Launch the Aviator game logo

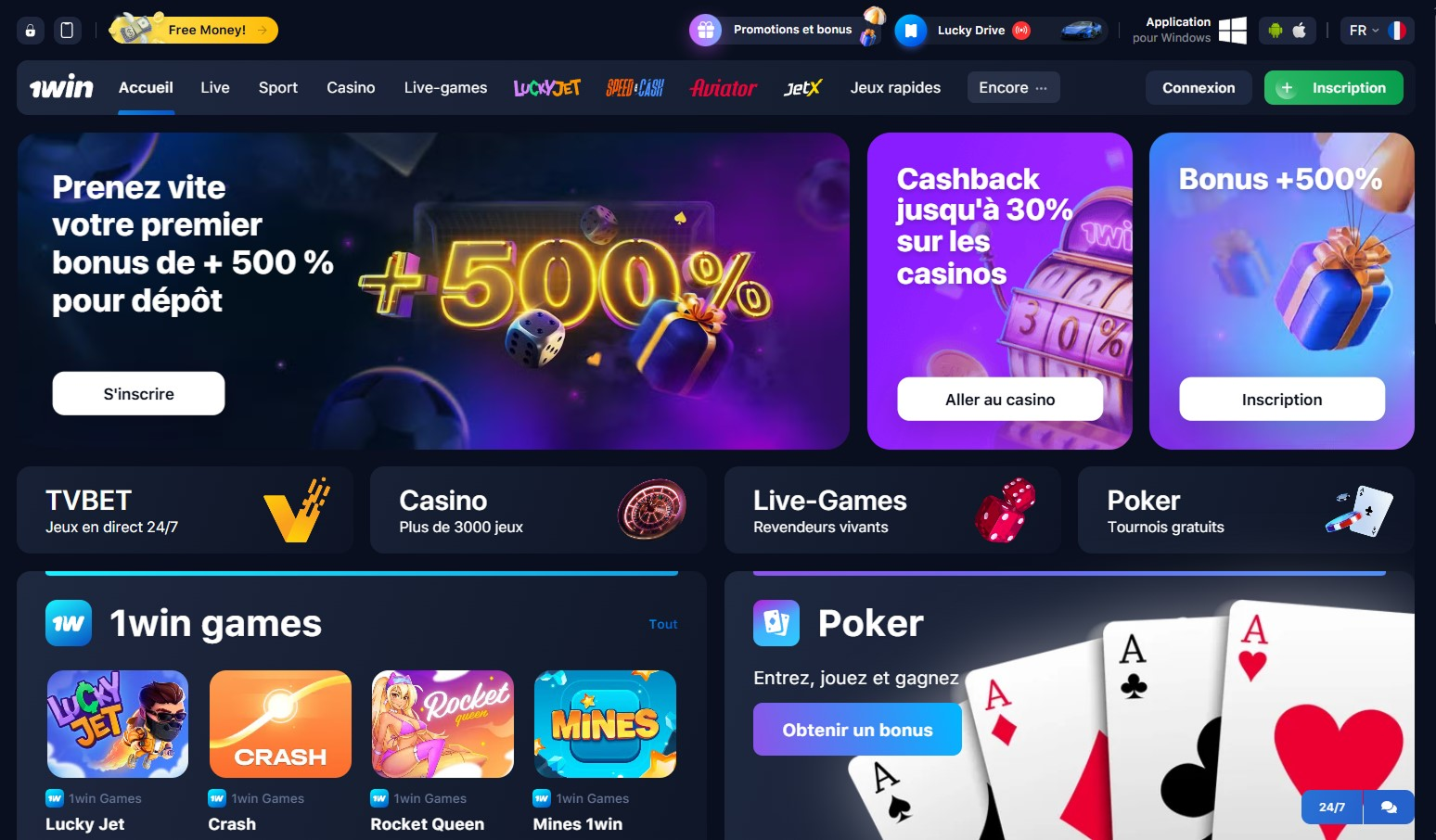click(724, 88)
